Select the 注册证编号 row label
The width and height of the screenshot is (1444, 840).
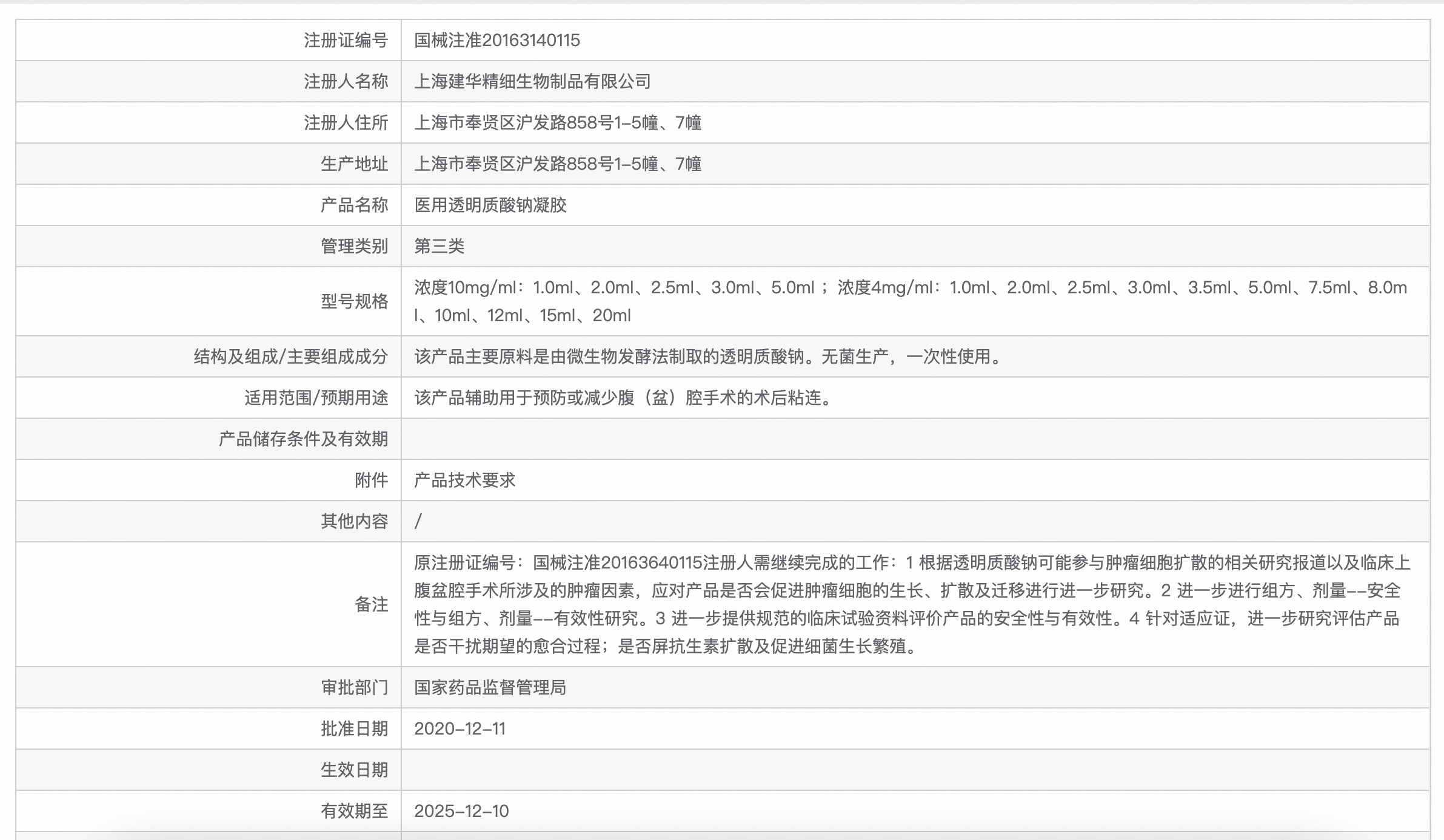[x=344, y=40]
